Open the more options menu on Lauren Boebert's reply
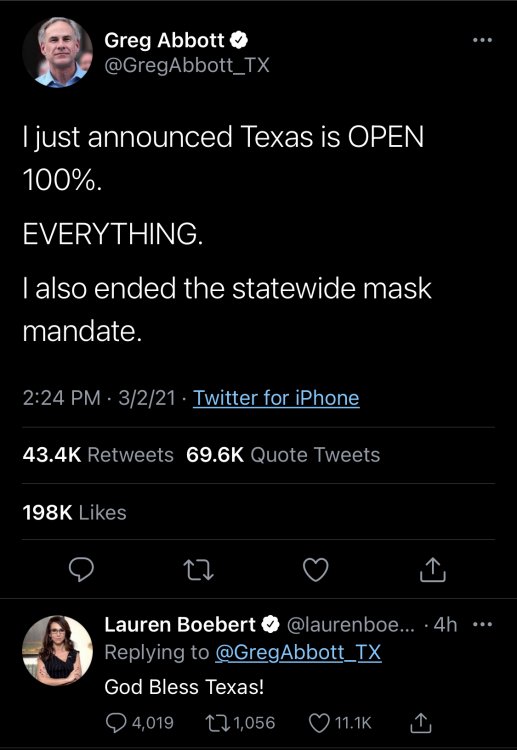 point(482,625)
